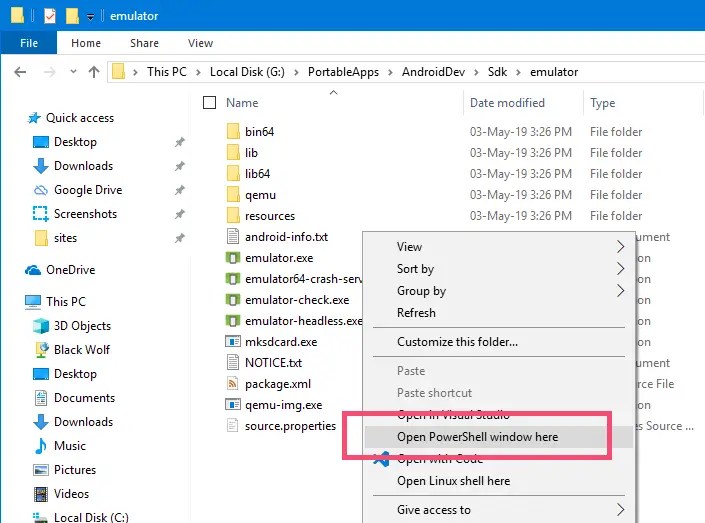Expand the chevron after Sdk breadcrumb
Screen dimensions: 705x523
tap(518, 72)
